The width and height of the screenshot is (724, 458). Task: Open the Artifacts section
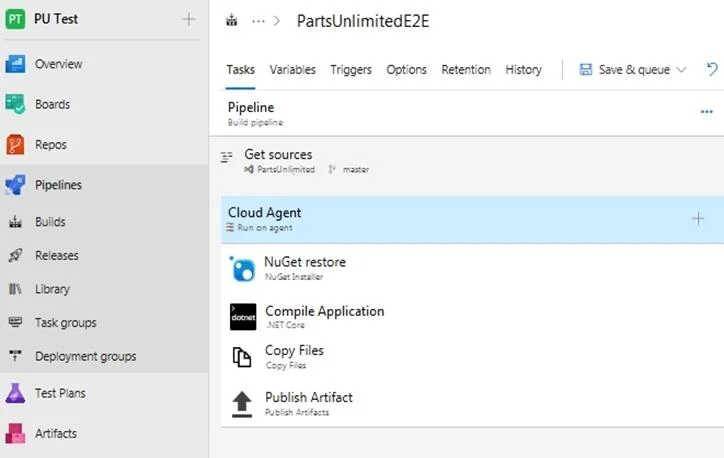[x=56, y=433]
